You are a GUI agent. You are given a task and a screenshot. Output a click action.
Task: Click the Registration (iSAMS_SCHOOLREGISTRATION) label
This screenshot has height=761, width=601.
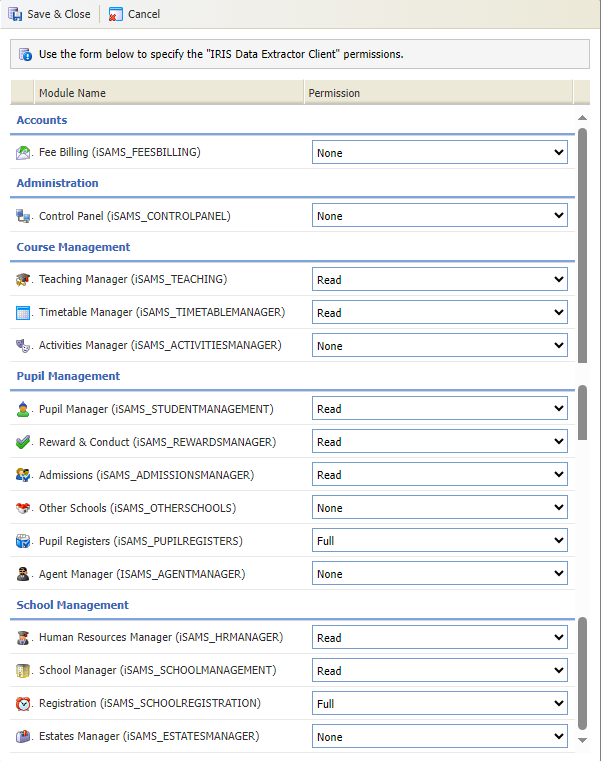click(150, 703)
